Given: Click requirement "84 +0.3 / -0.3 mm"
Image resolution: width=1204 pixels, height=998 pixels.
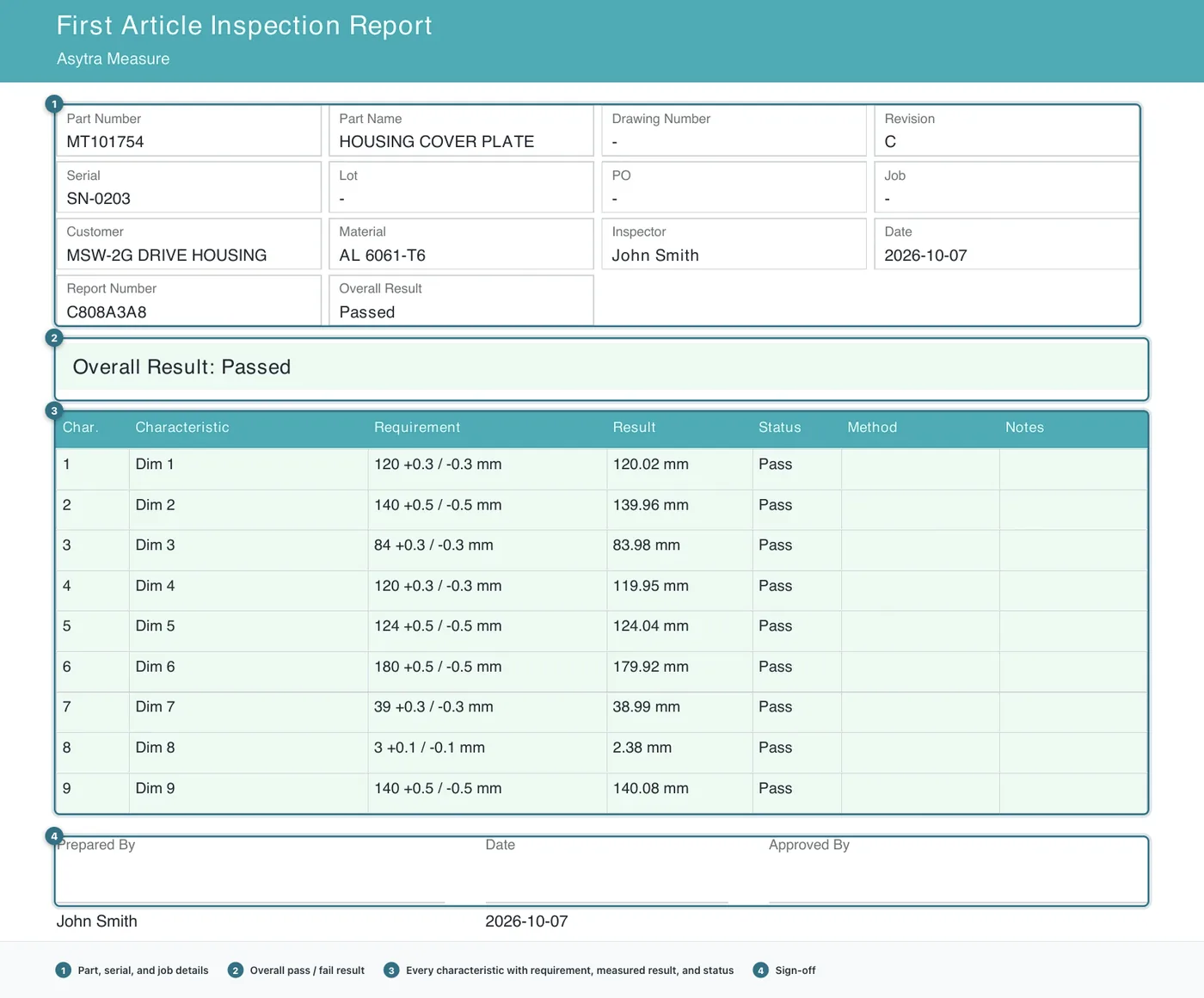Looking at the screenshot, I should click(x=433, y=545).
